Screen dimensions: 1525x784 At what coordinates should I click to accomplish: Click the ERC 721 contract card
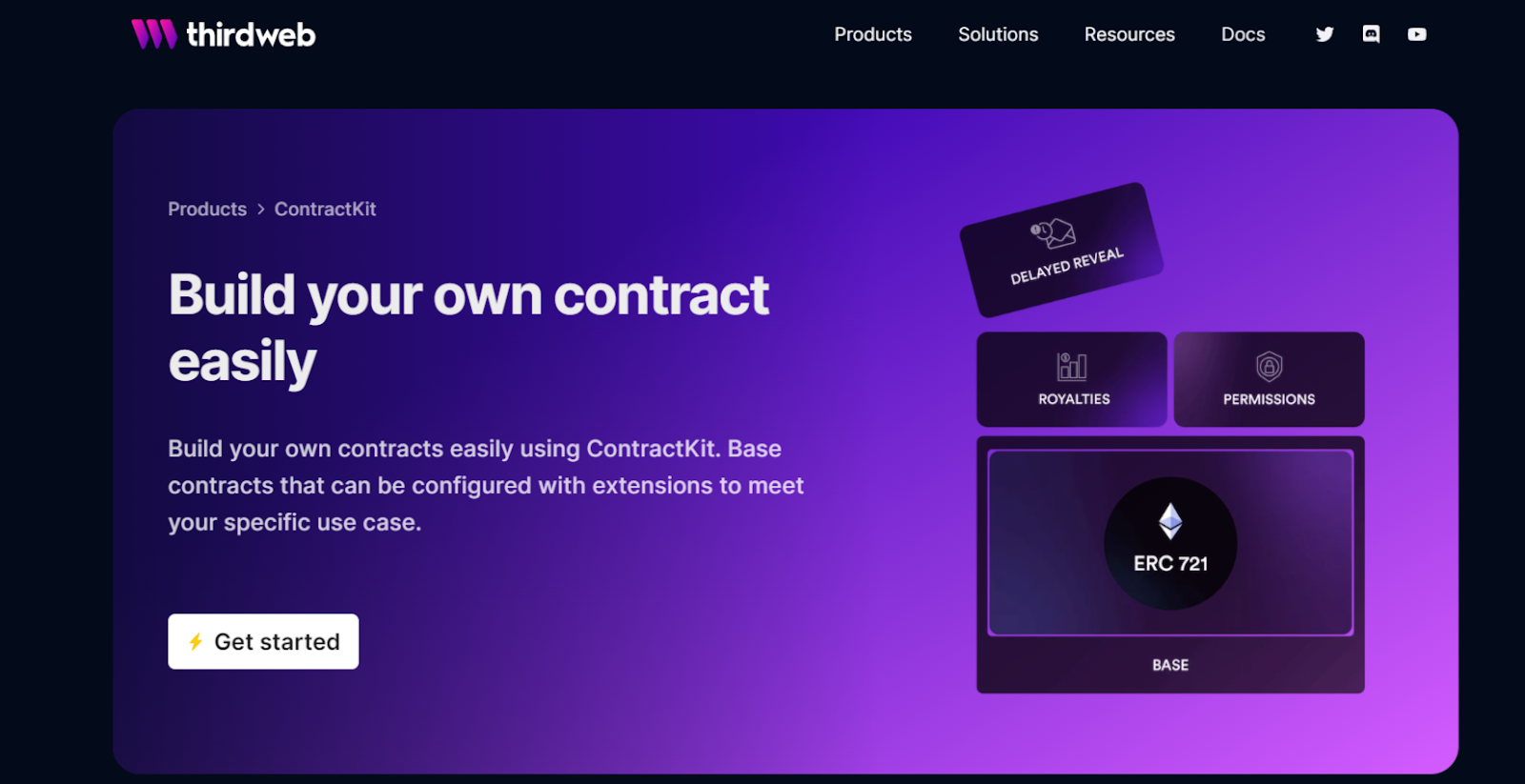1170,543
